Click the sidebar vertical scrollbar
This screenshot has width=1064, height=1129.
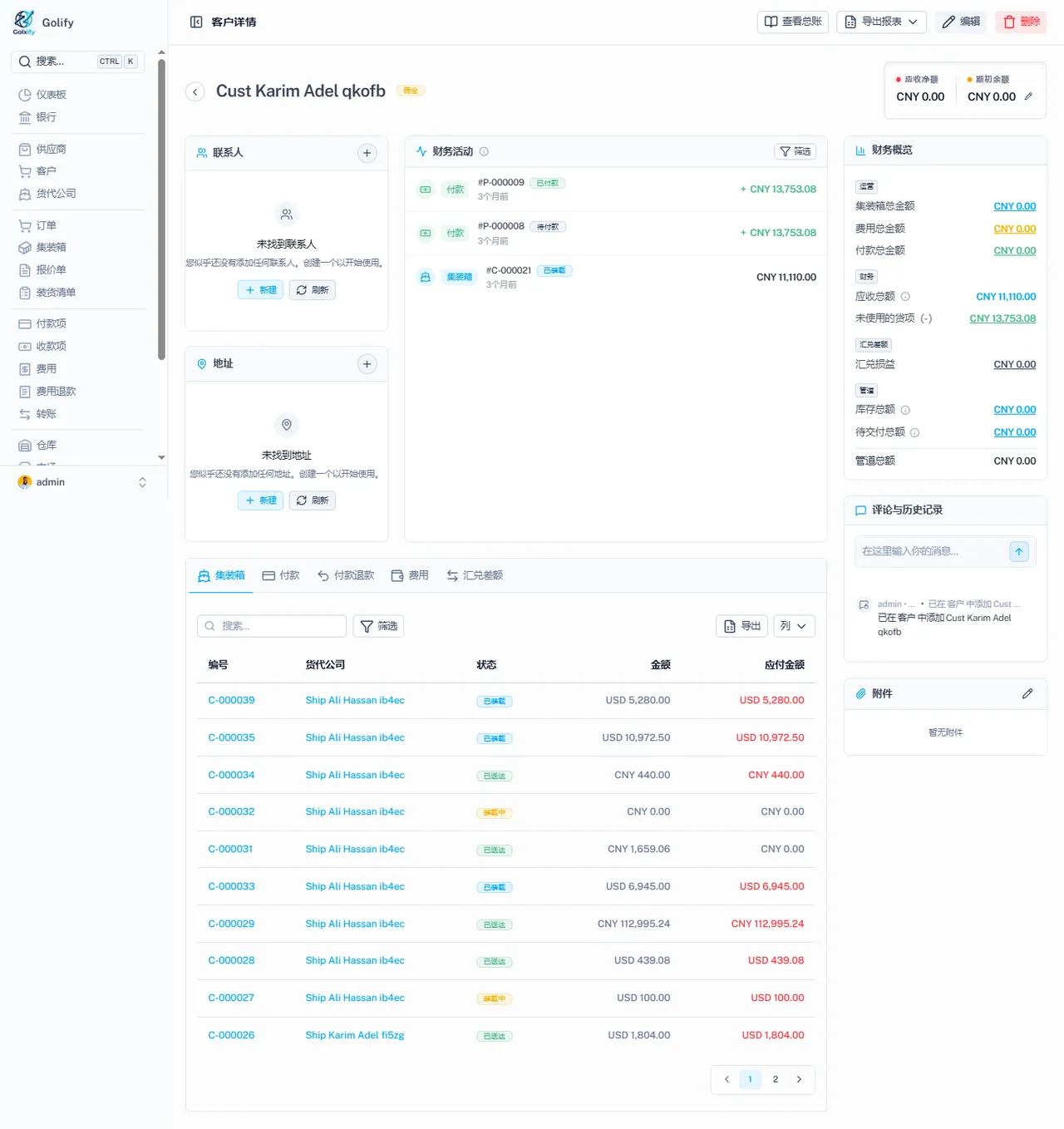(x=161, y=208)
